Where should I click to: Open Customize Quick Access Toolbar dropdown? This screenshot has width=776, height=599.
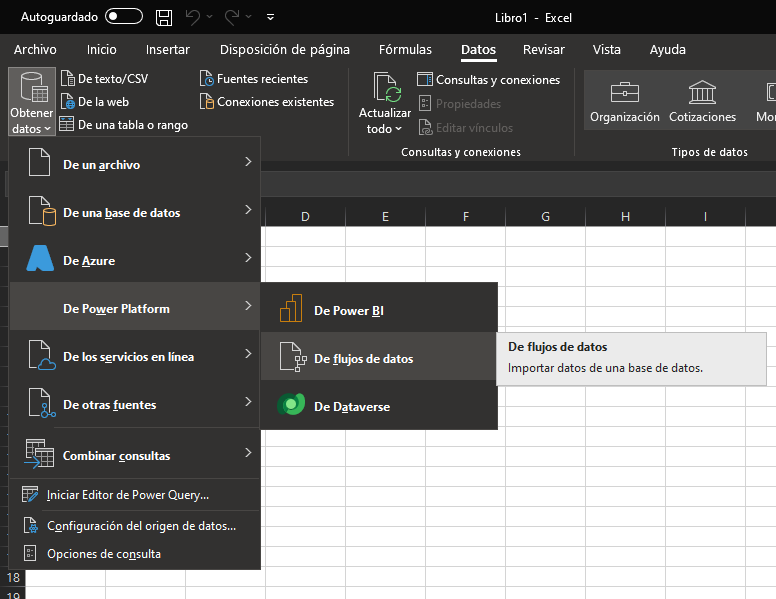coord(270,17)
